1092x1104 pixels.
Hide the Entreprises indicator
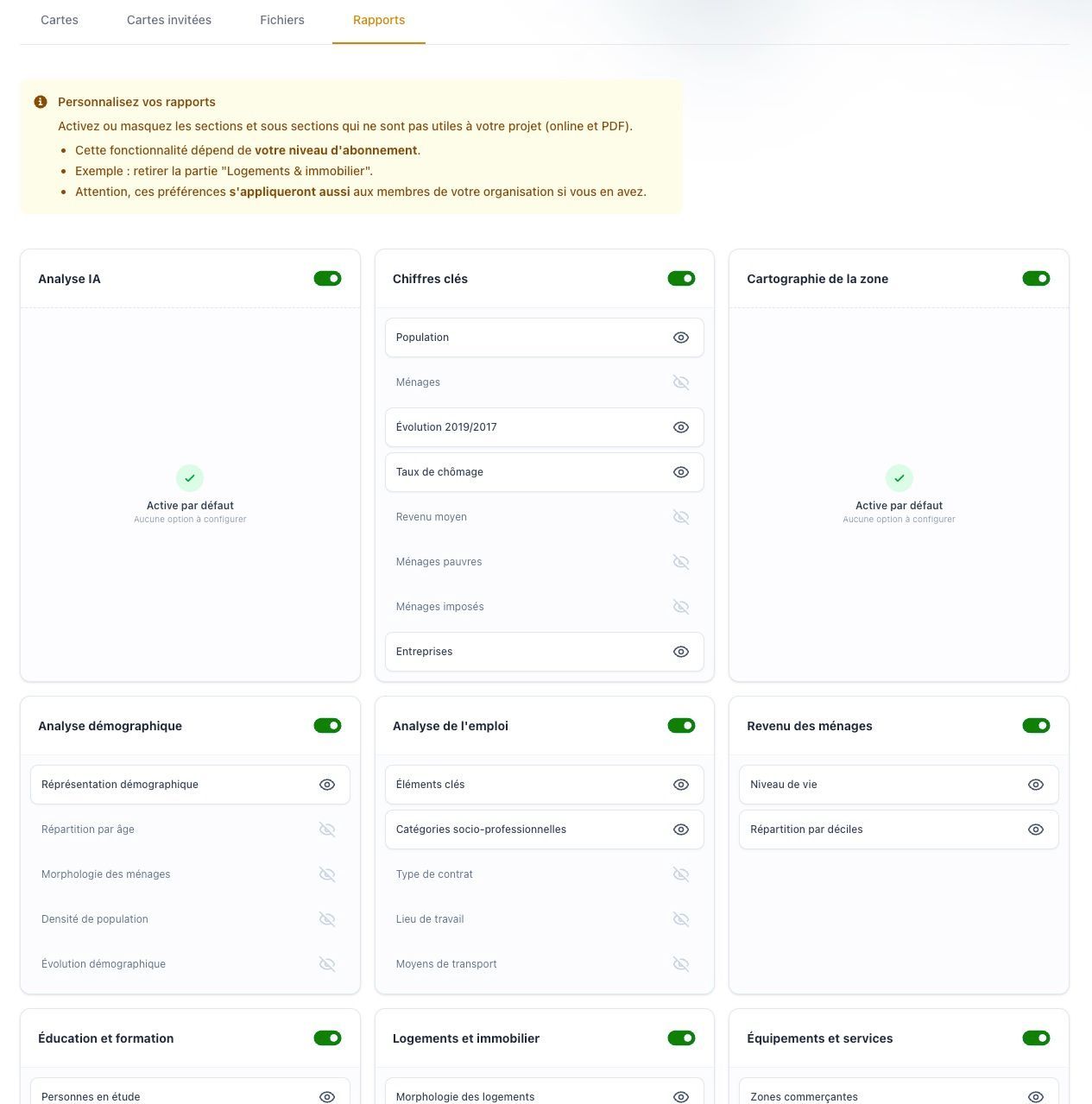click(681, 652)
